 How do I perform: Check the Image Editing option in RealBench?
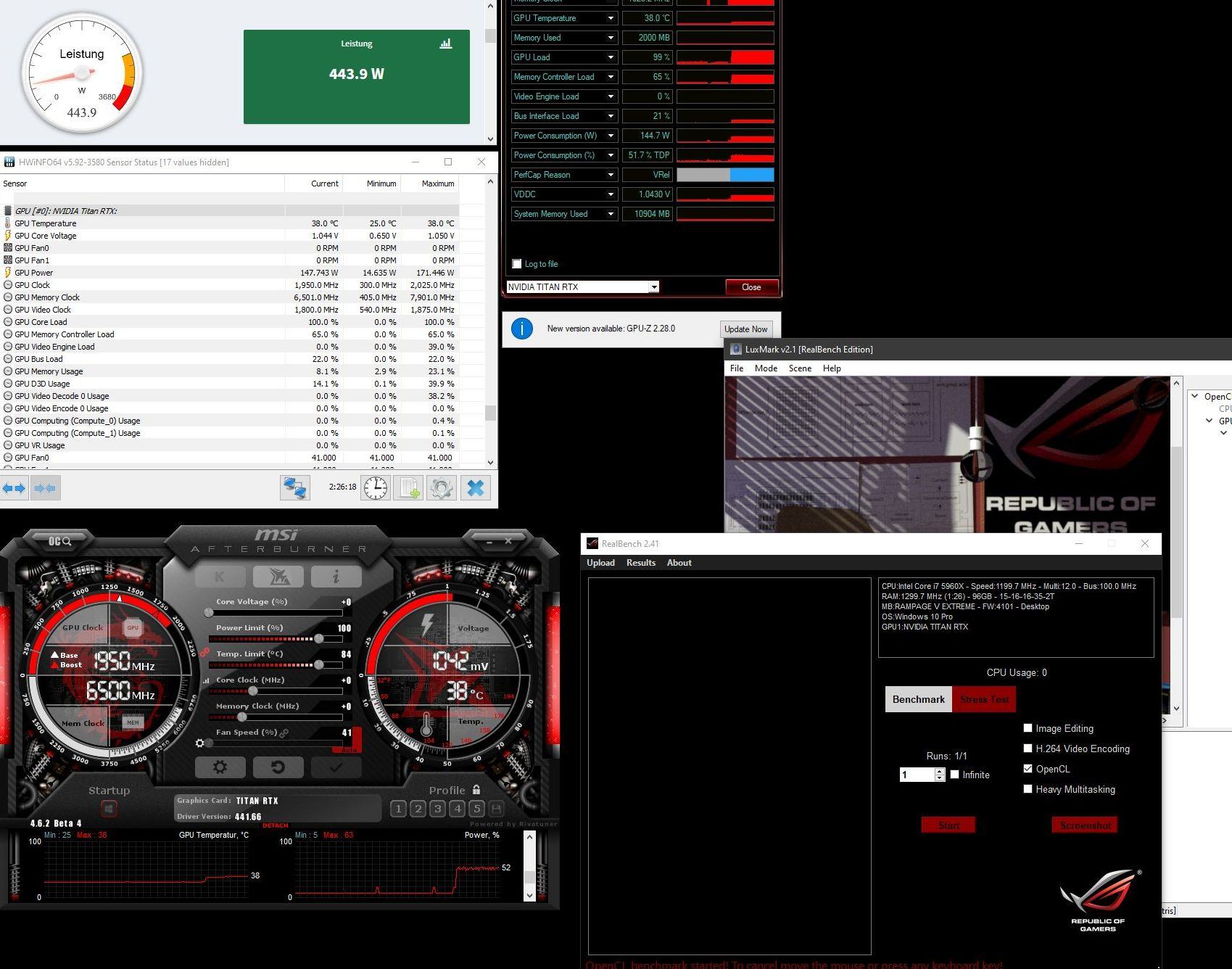pyautogui.click(x=1028, y=728)
